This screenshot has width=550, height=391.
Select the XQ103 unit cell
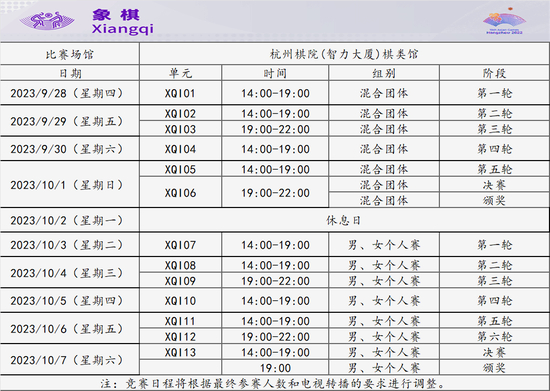(180, 129)
